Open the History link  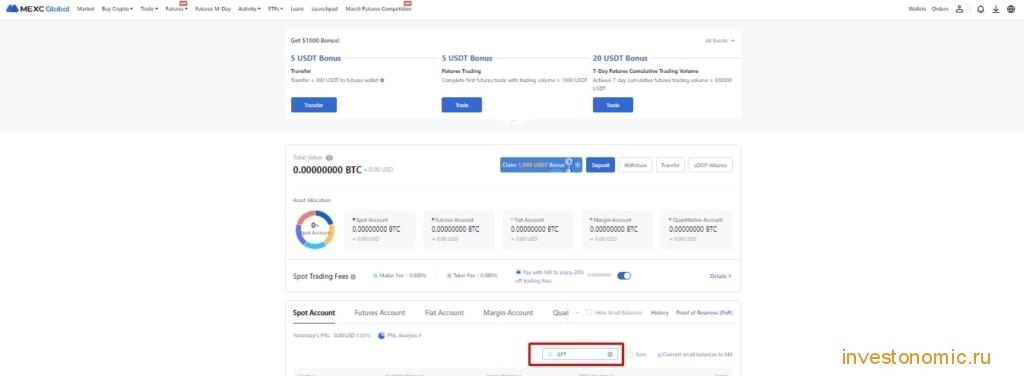(x=660, y=313)
